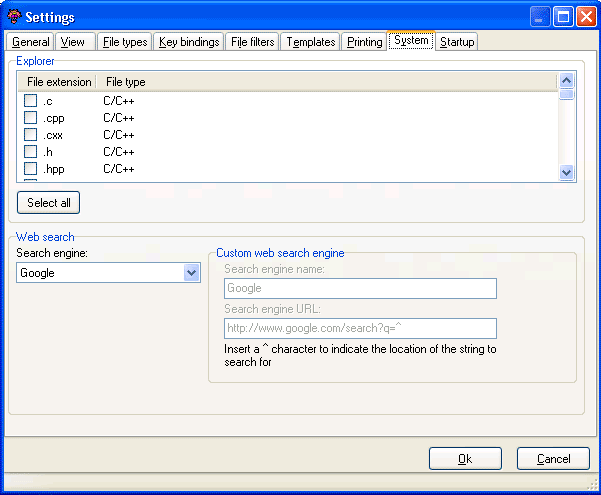This screenshot has height=495, width=601.
Task: Switch to the Templates tab
Action: [310, 42]
